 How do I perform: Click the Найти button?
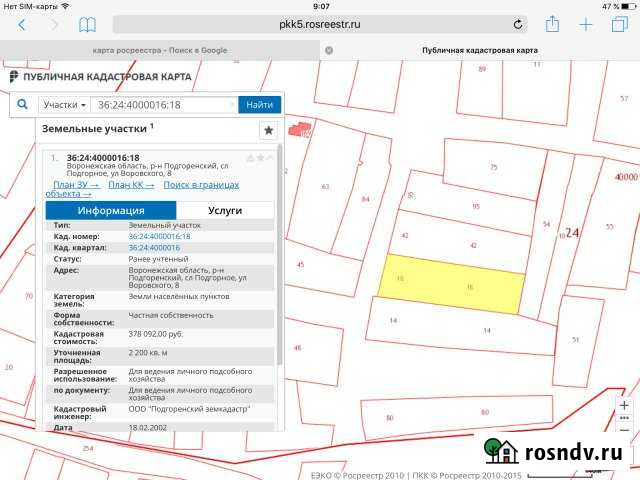point(260,105)
